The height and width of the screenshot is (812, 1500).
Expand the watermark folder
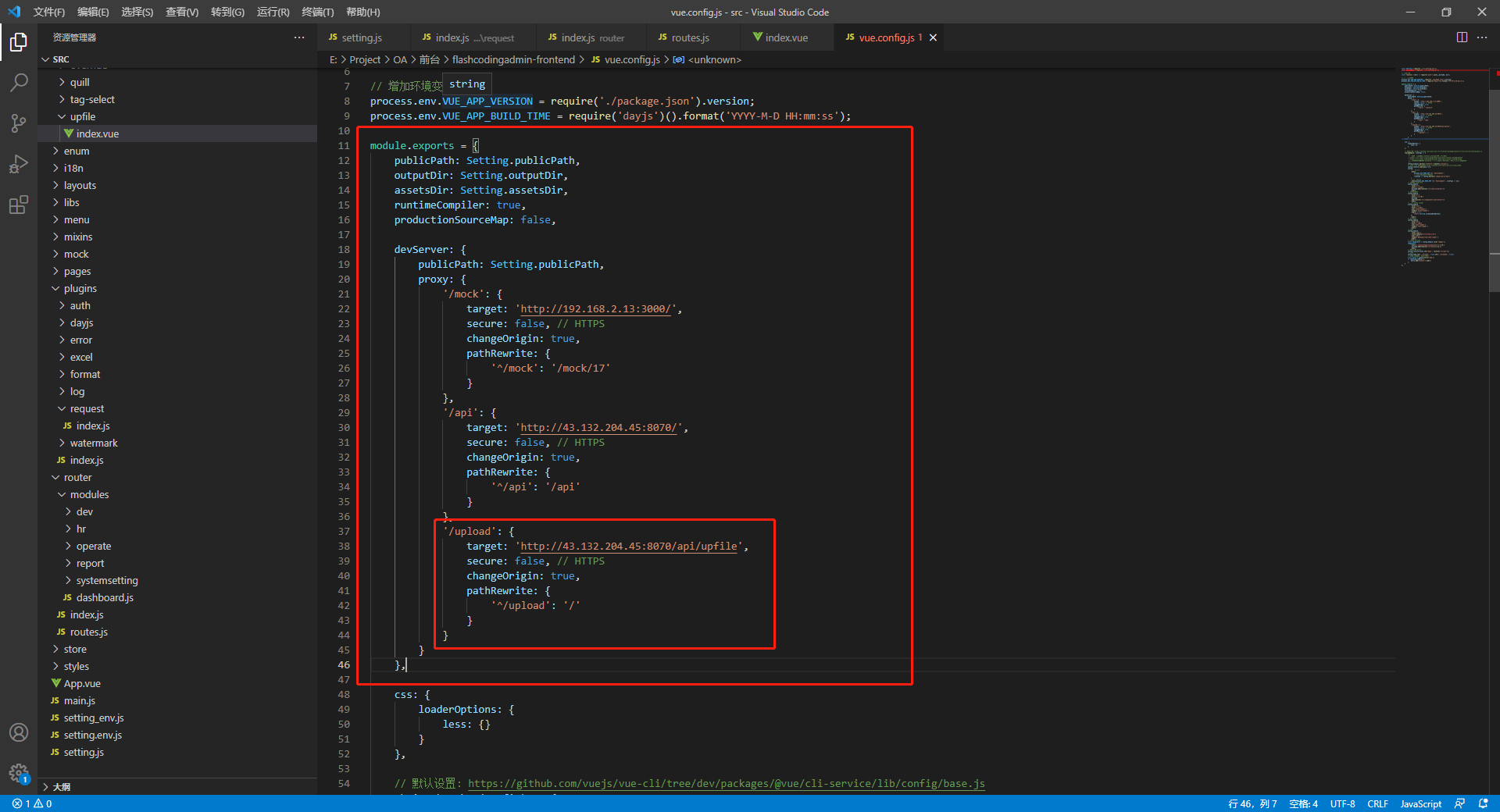point(177,443)
